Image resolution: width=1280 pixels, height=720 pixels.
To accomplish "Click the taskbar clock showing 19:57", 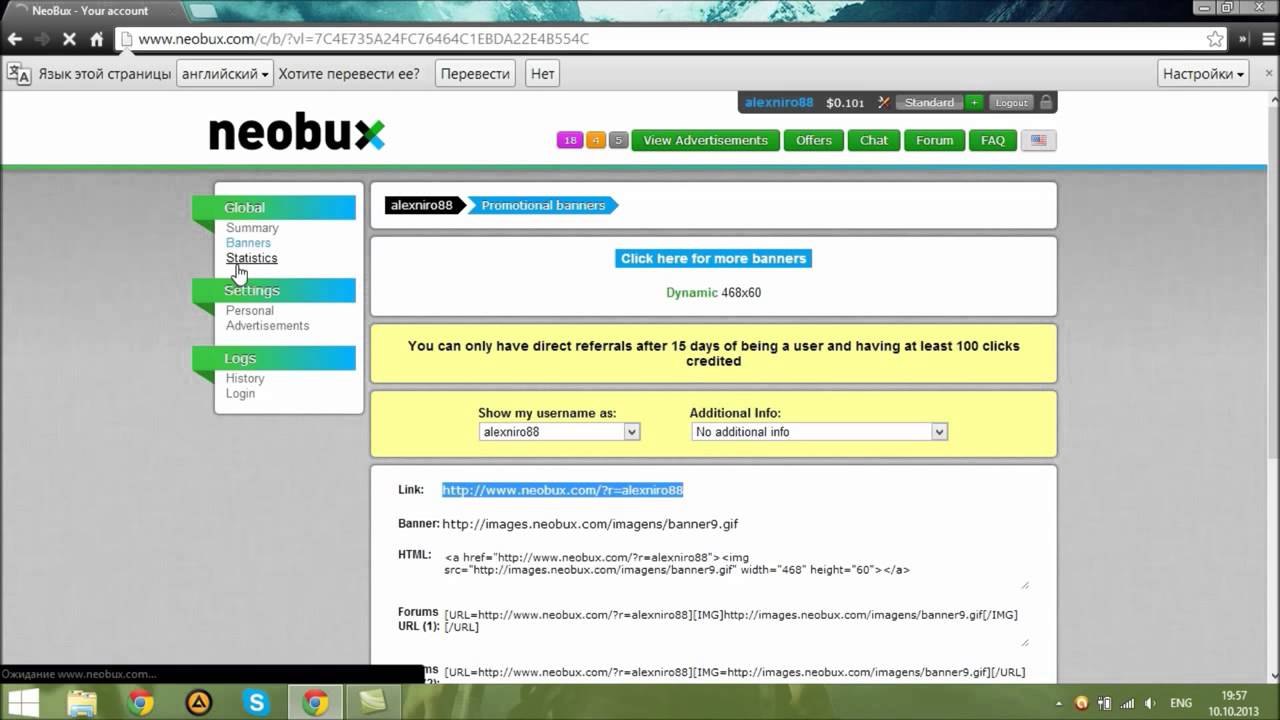I will pyautogui.click(x=1234, y=703).
